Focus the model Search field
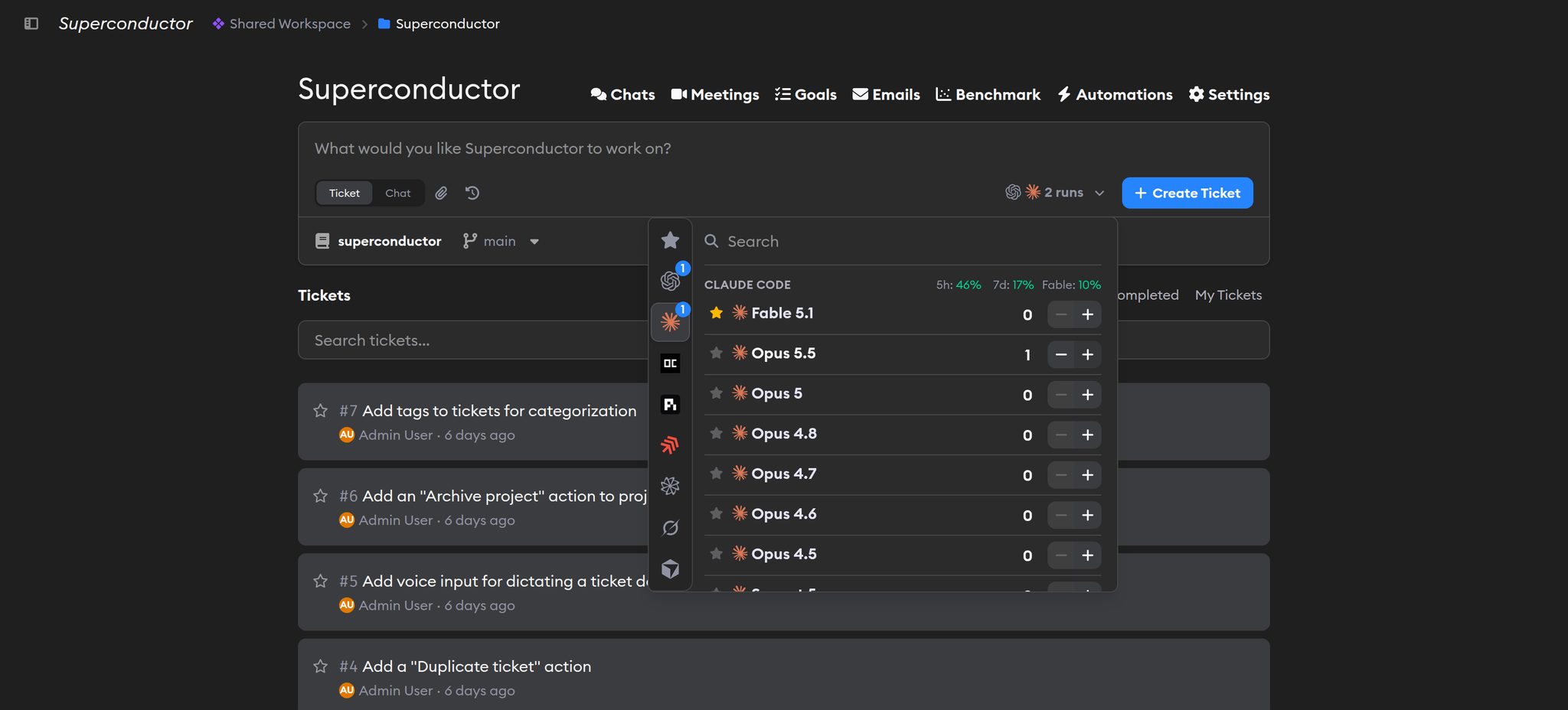 (903, 241)
